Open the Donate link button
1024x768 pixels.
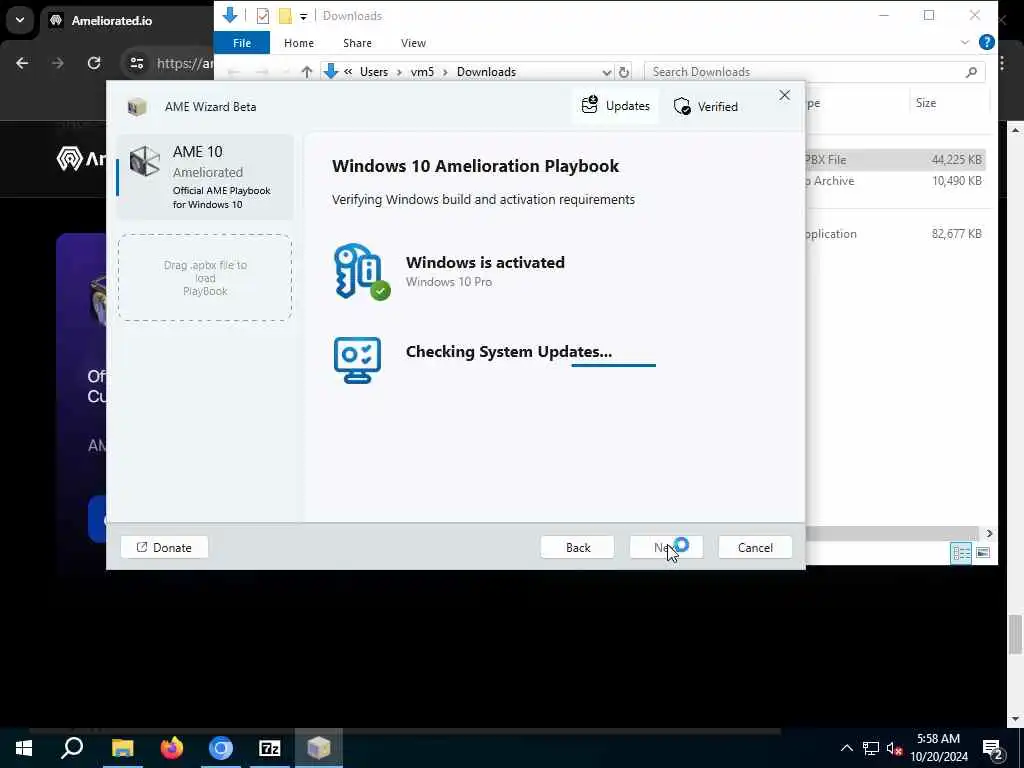click(165, 547)
